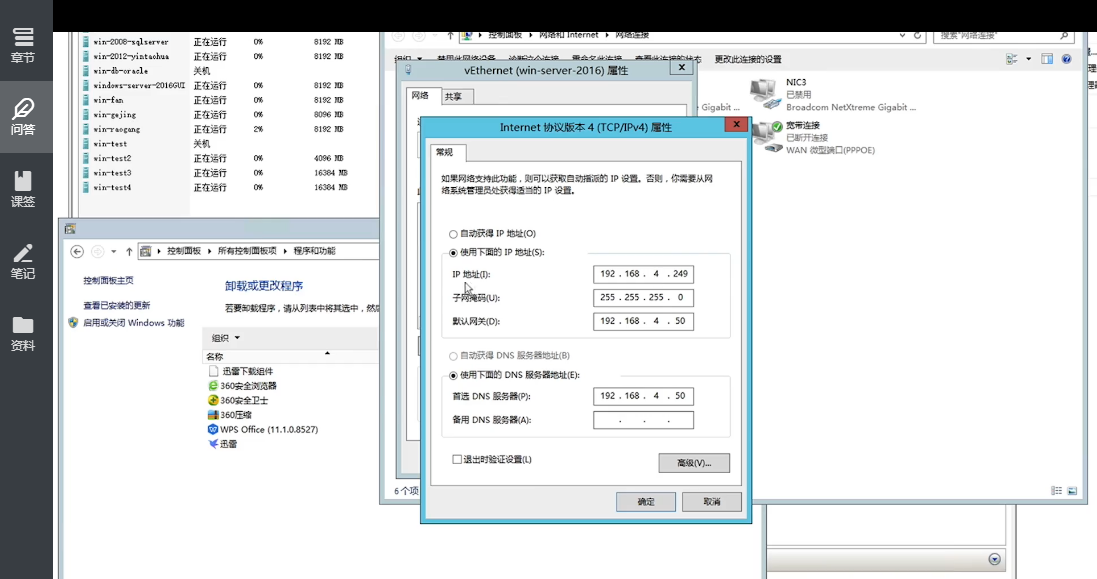Viewport: 1097px width, 579px height.
Task: Open the 问答 Q&A sidebar icon
Action: [x=23, y=117]
